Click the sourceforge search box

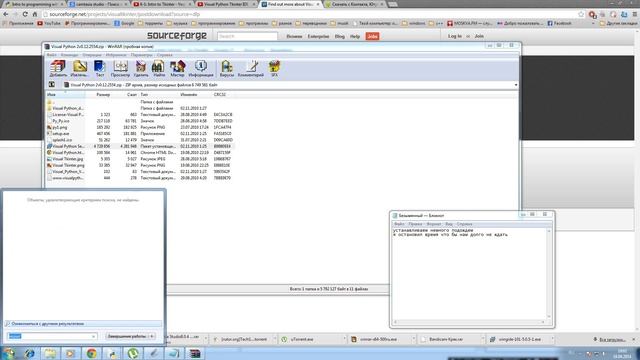pyautogui.click(x=247, y=36)
